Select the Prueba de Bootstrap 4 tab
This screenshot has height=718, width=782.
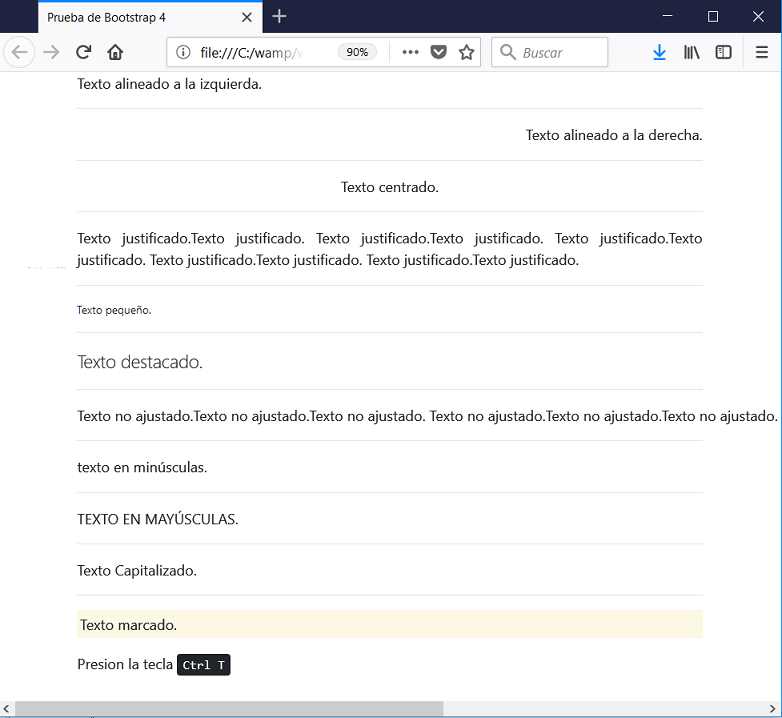tap(150, 17)
